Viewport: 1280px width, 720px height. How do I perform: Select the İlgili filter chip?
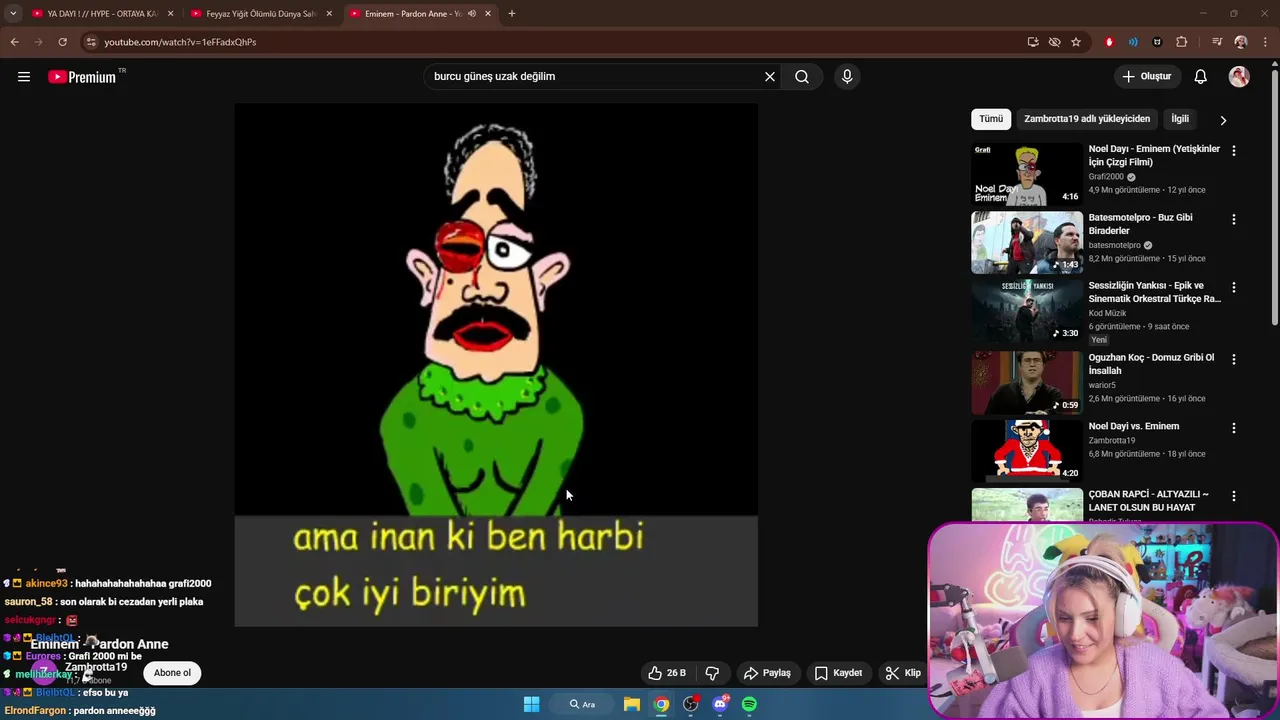click(x=1180, y=119)
